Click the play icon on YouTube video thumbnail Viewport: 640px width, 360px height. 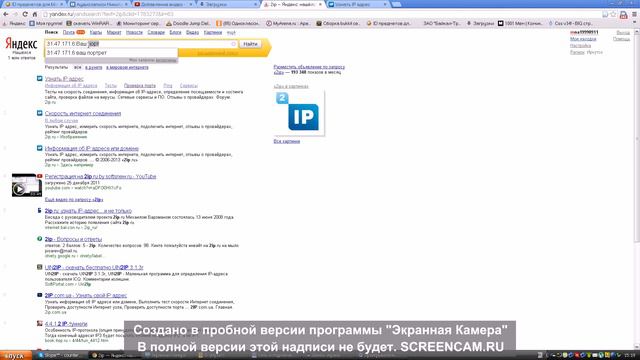click(18, 189)
